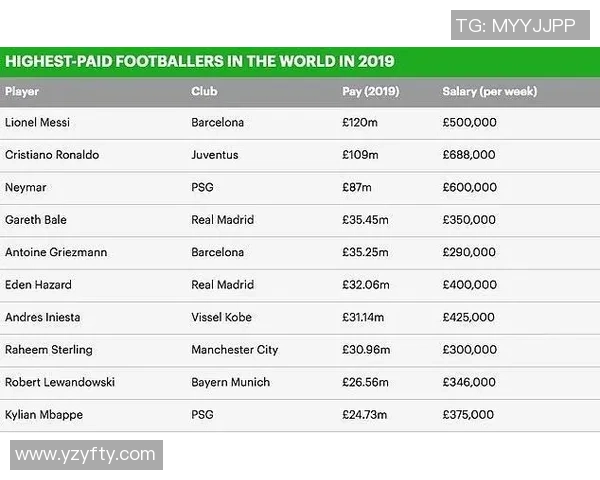Click the Player column header

click(x=22, y=91)
